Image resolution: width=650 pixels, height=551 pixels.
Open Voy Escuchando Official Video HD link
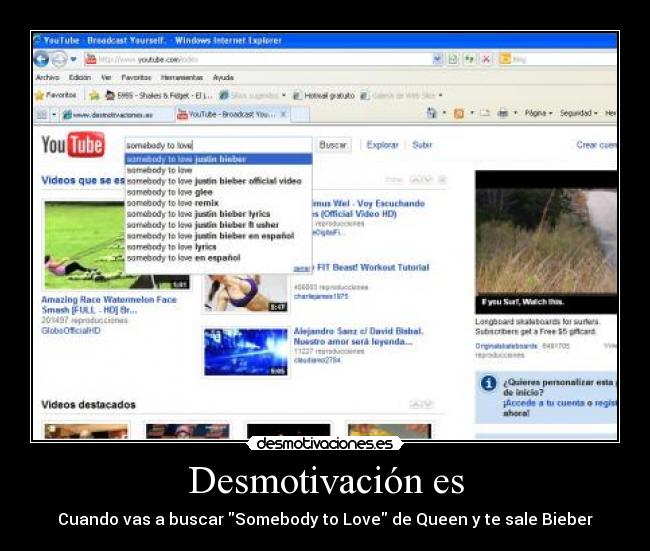tap(368, 209)
